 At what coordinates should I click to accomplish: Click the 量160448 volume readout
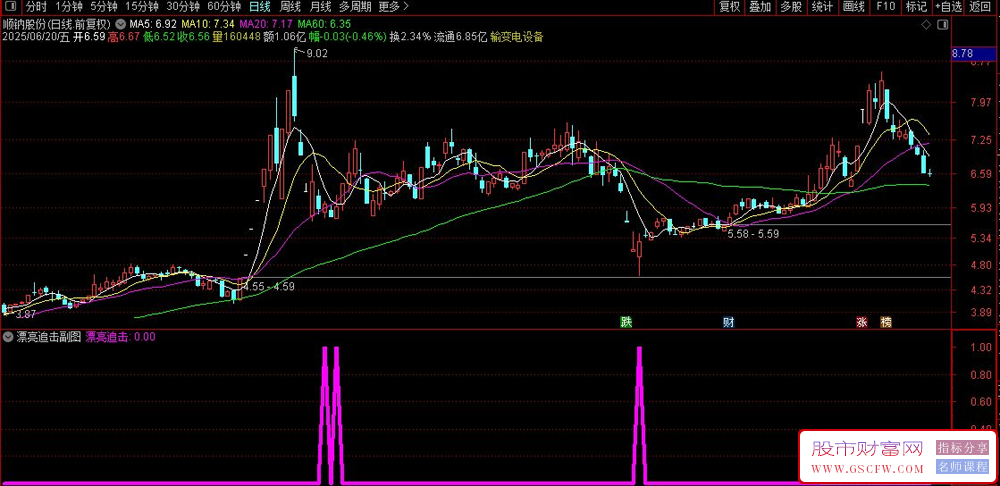pos(237,37)
